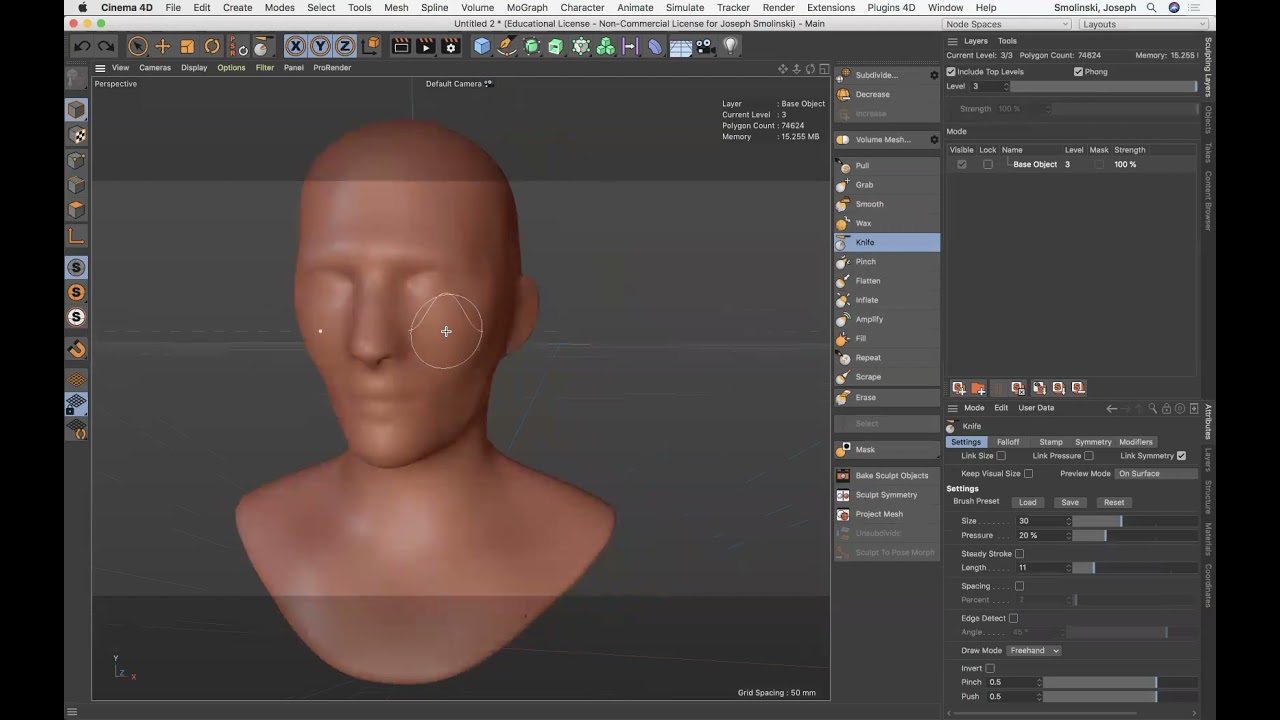Screen dimensions: 1280x720
Task: Select the Erase sculpt brush
Action: point(887,397)
